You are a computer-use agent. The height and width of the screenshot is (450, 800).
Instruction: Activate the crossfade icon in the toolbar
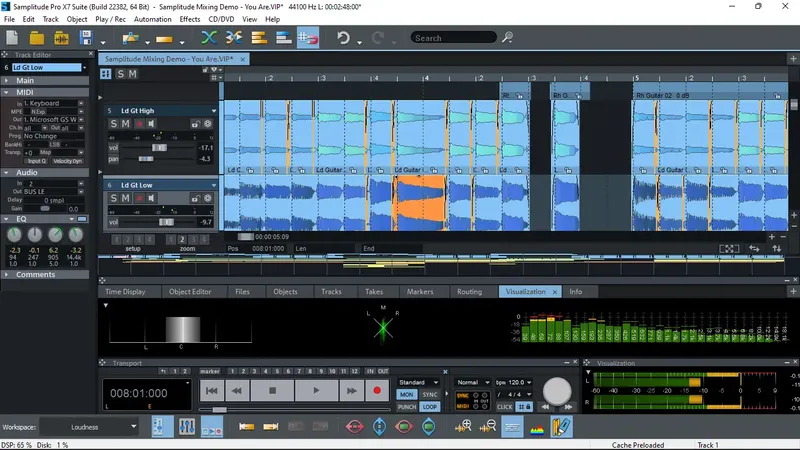tap(209, 38)
